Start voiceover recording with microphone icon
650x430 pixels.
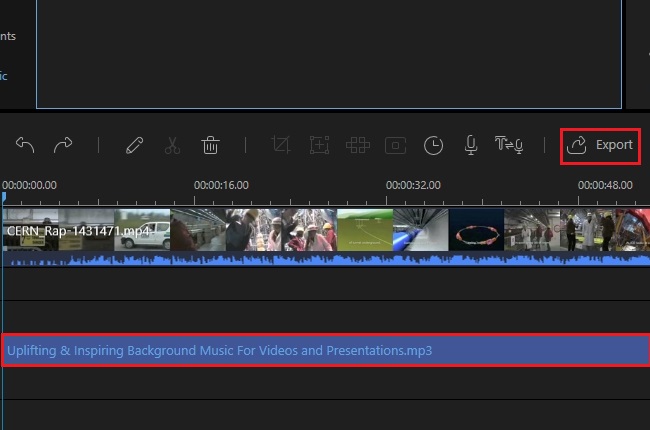pyautogui.click(x=471, y=145)
